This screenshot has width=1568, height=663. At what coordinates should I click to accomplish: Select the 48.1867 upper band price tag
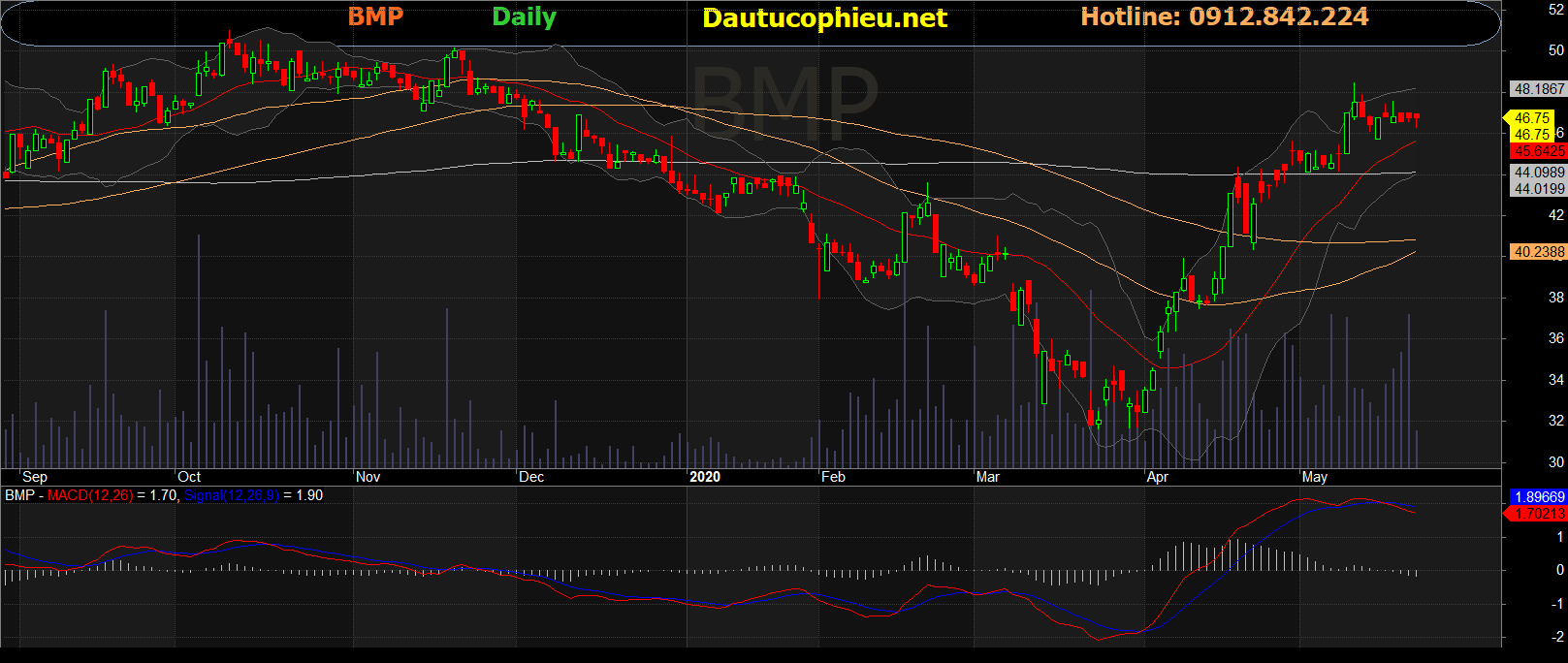coord(1540,89)
